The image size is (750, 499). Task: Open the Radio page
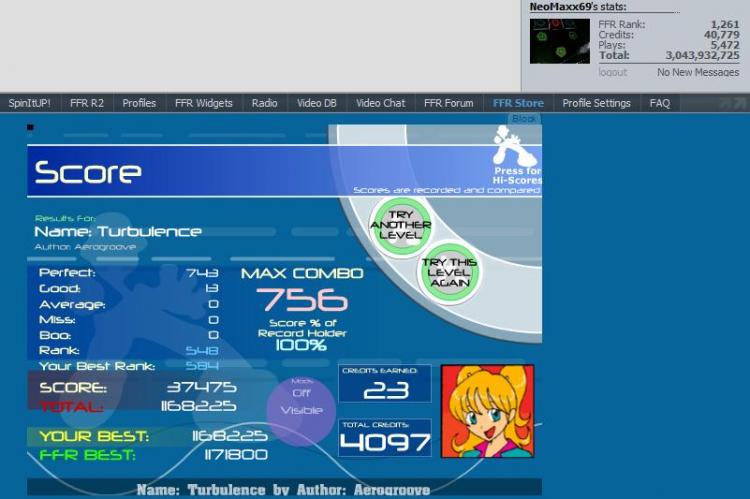[265, 103]
